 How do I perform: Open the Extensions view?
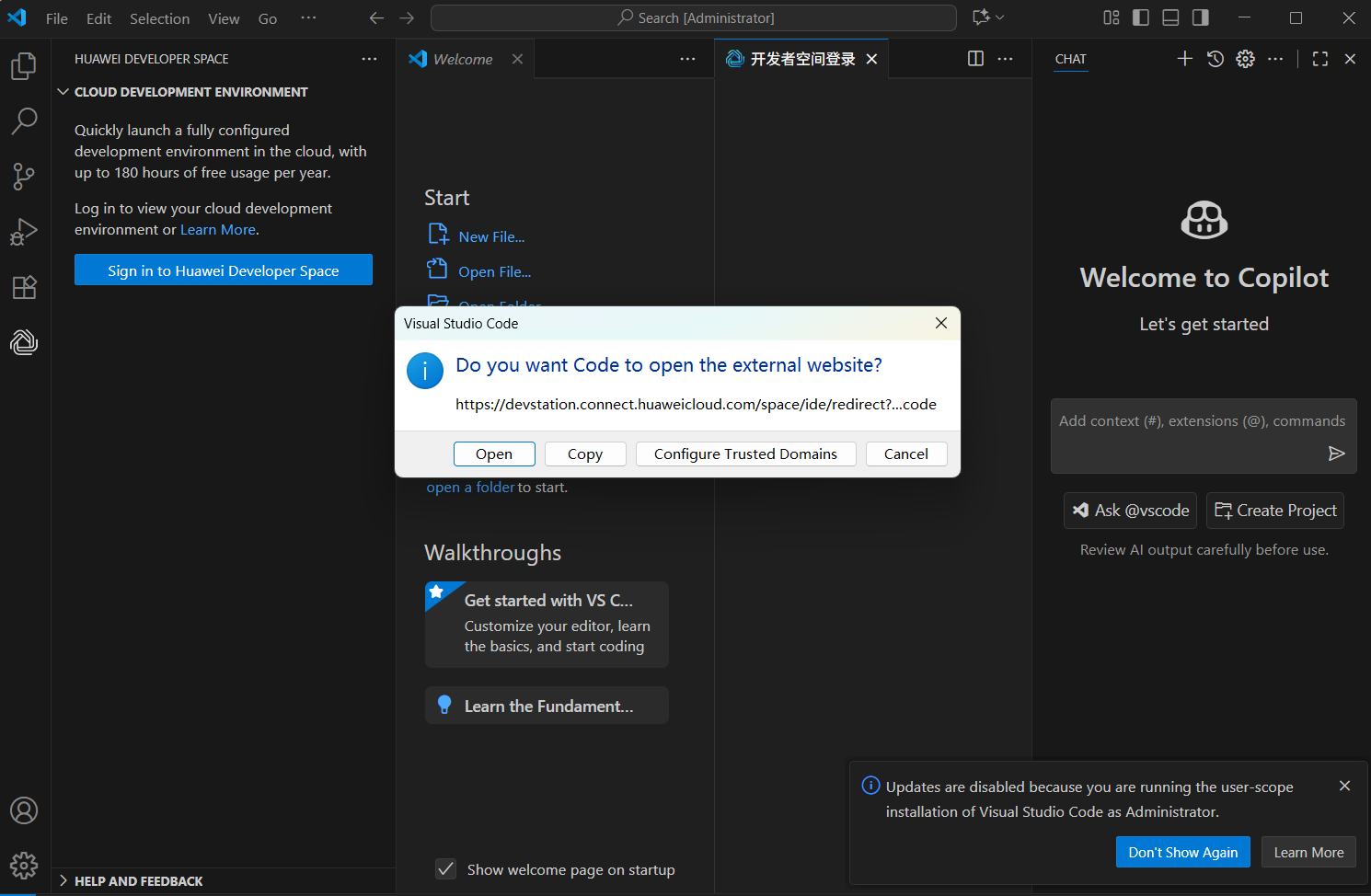(24, 287)
